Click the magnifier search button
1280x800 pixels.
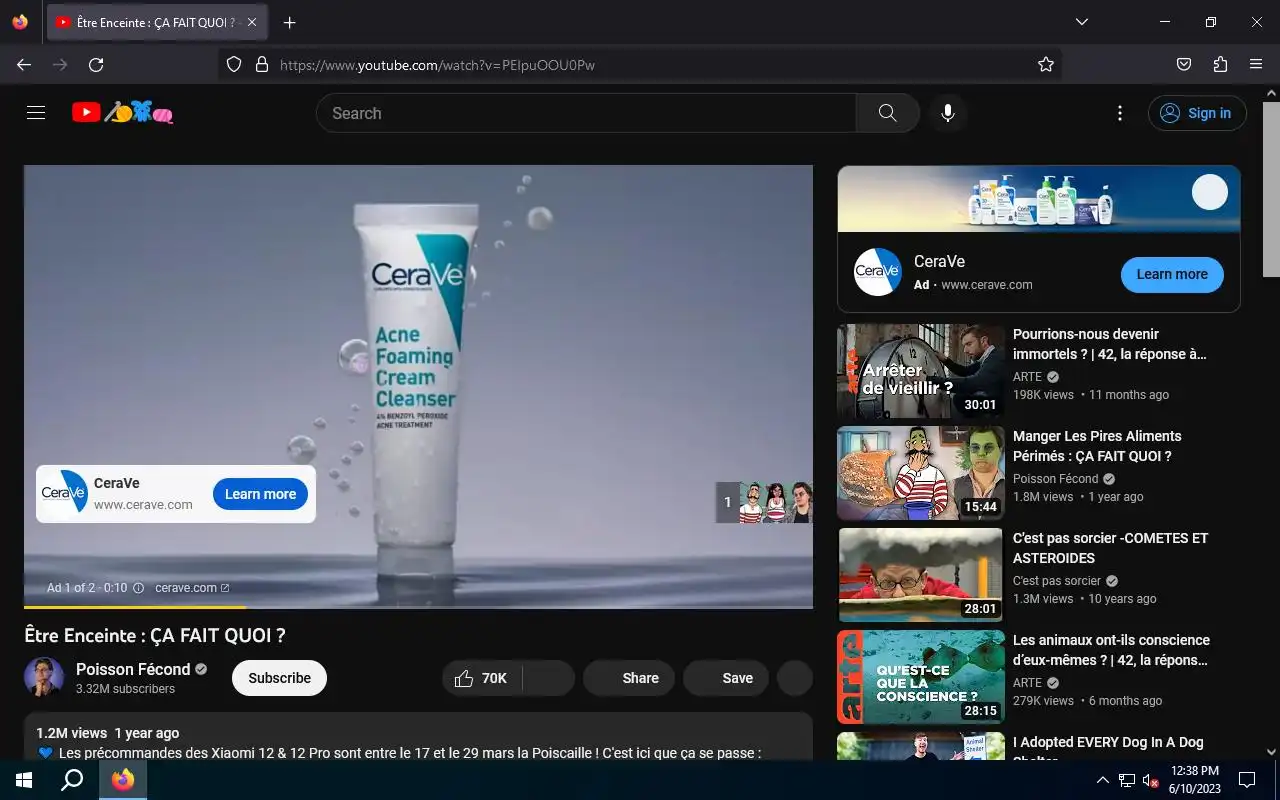pyautogui.click(x=887, y=113)
